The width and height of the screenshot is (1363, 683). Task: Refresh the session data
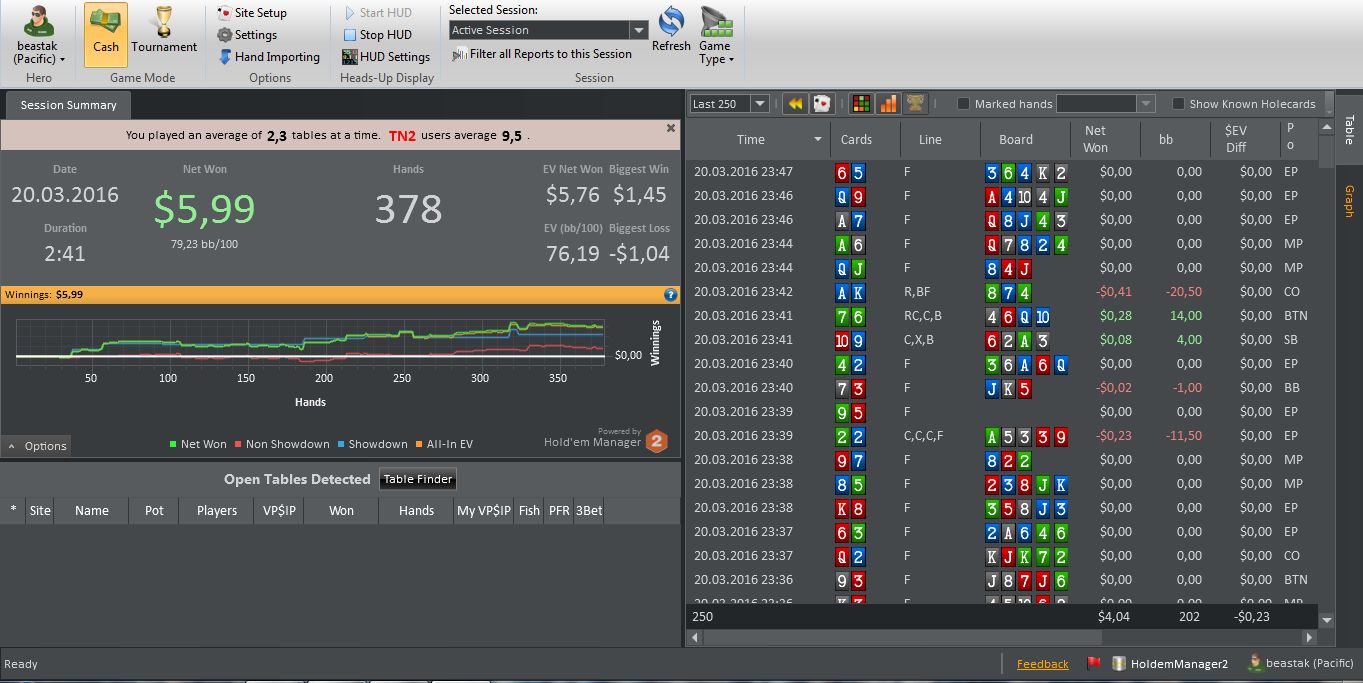coord(671,31)
